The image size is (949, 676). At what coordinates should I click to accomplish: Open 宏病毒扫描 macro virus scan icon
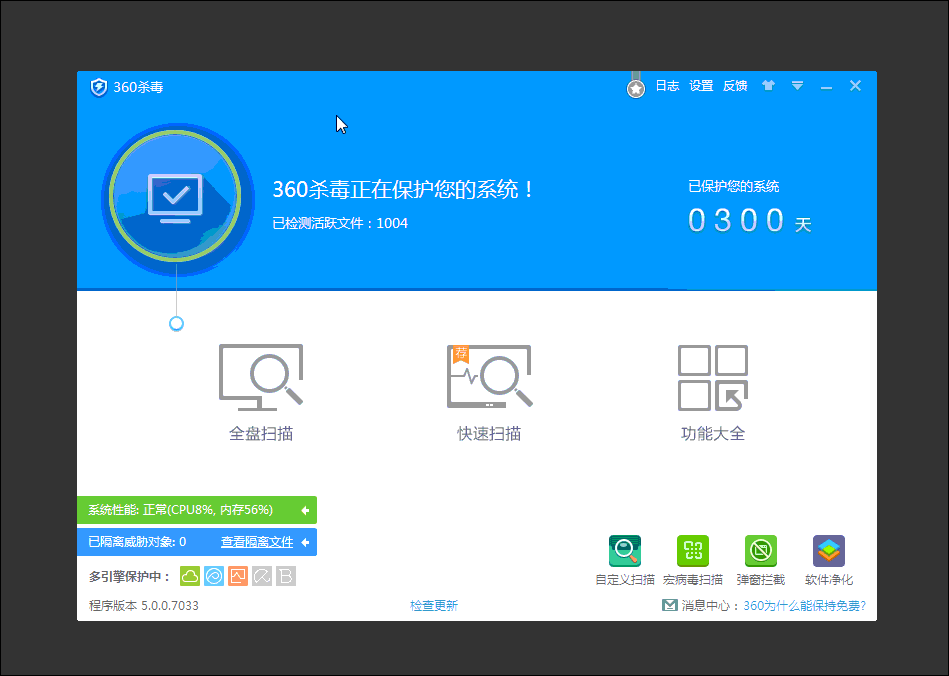tap(692, 551)
